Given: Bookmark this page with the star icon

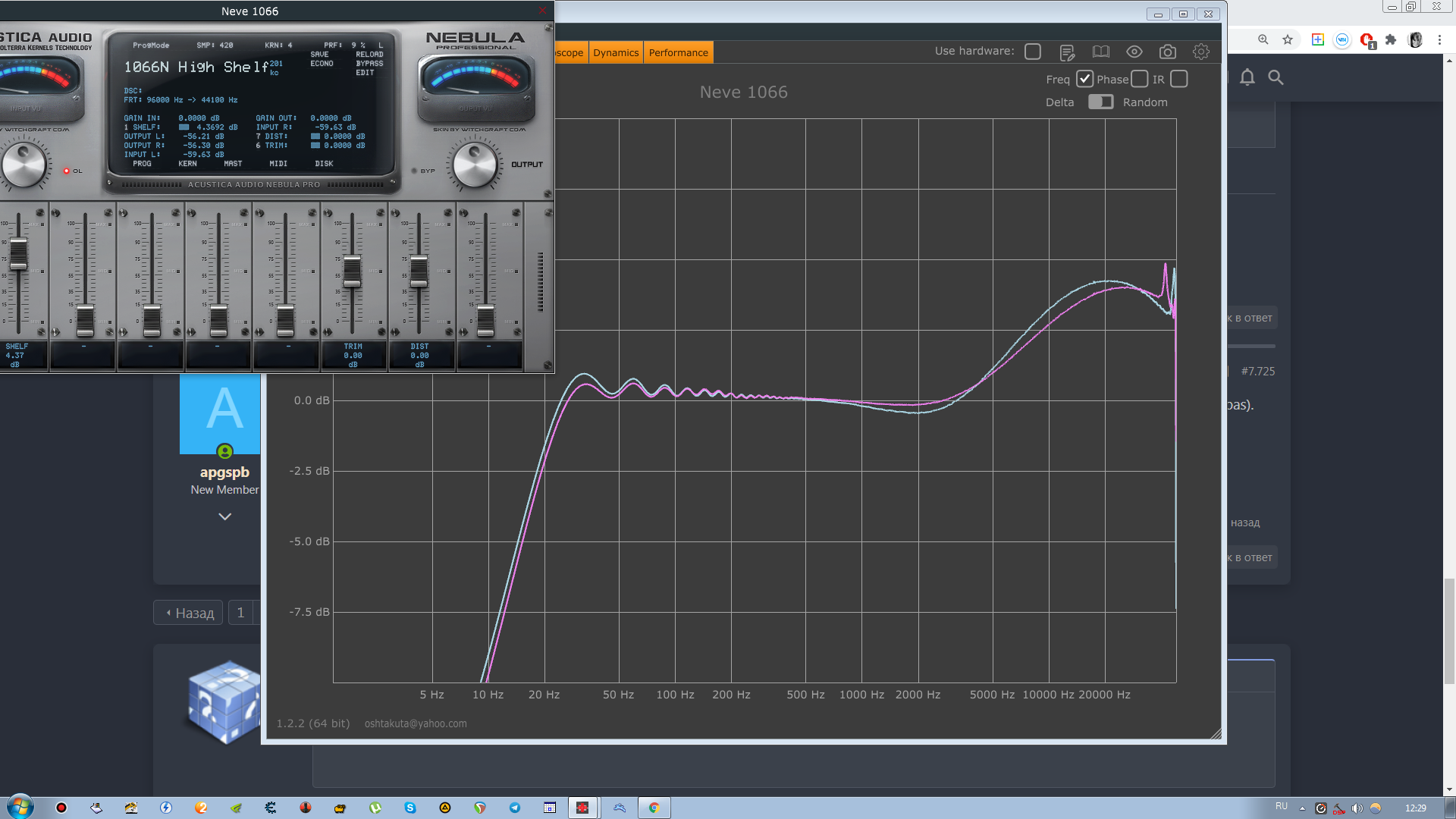Looking at the screenshot, I should (x=1288, y=39).
